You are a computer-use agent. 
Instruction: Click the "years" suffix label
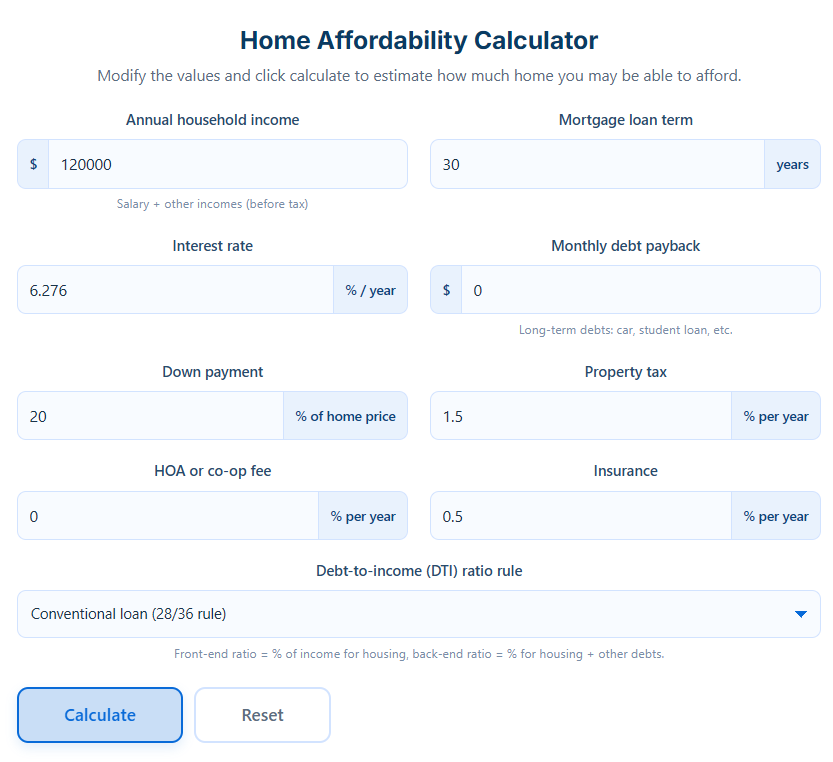(x=792, y=164)
